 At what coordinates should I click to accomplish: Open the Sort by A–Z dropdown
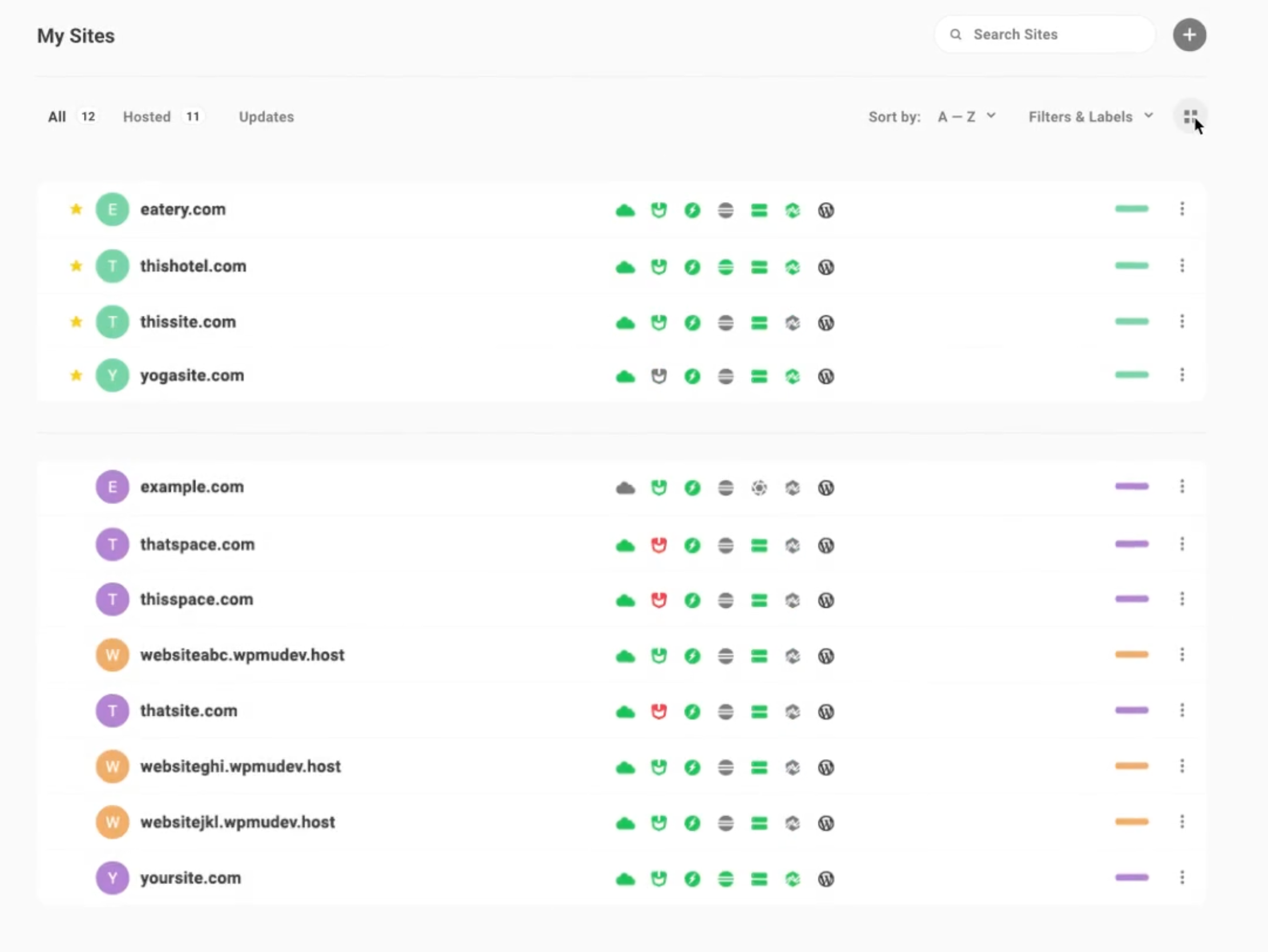967,117
